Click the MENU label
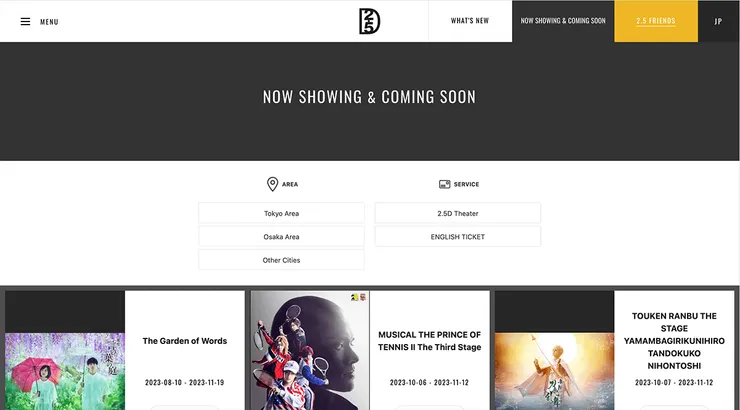Viewport: 740px width, 410px height. point(49,22)
